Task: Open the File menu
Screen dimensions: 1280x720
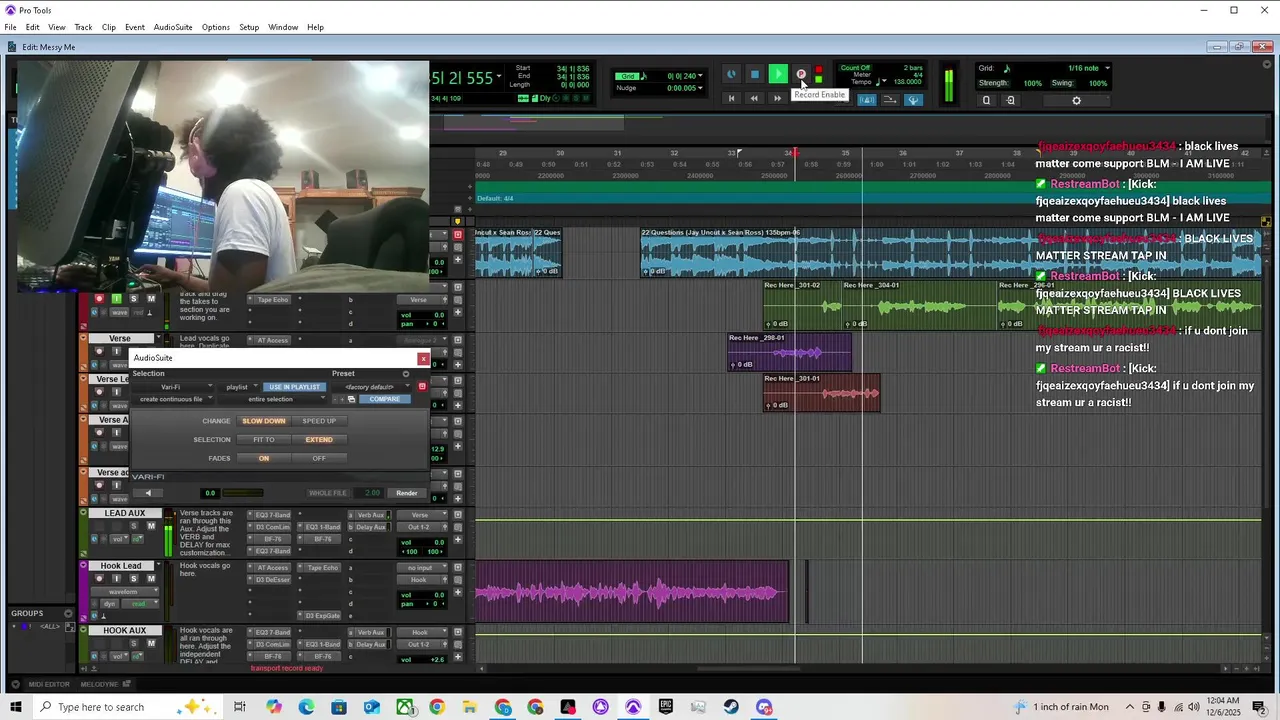Action: [10, 27]
